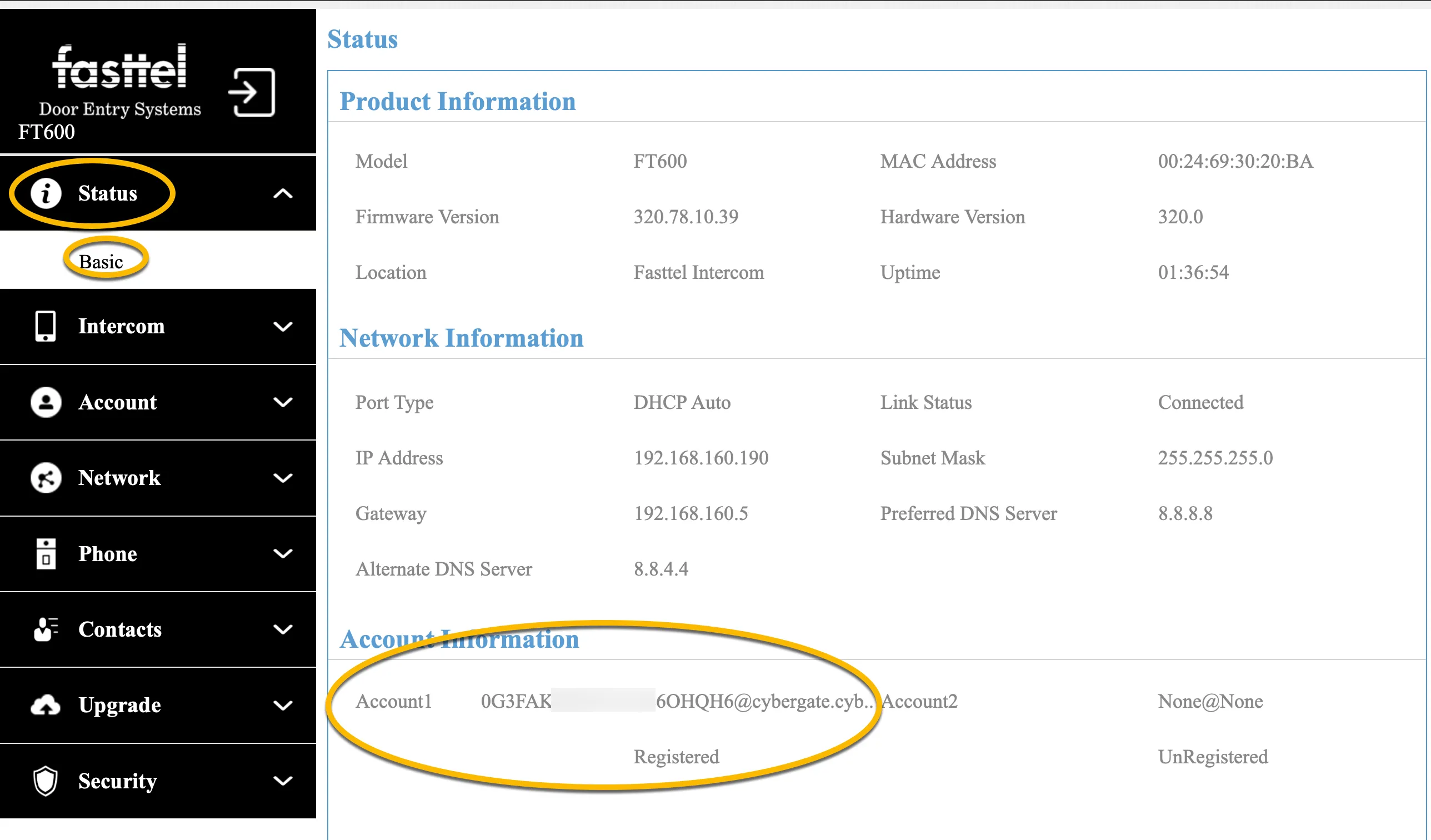Expand the Phone menu chevron
Image resolution: width=1431 pixels, height=840 pixels.
point(283,554)
